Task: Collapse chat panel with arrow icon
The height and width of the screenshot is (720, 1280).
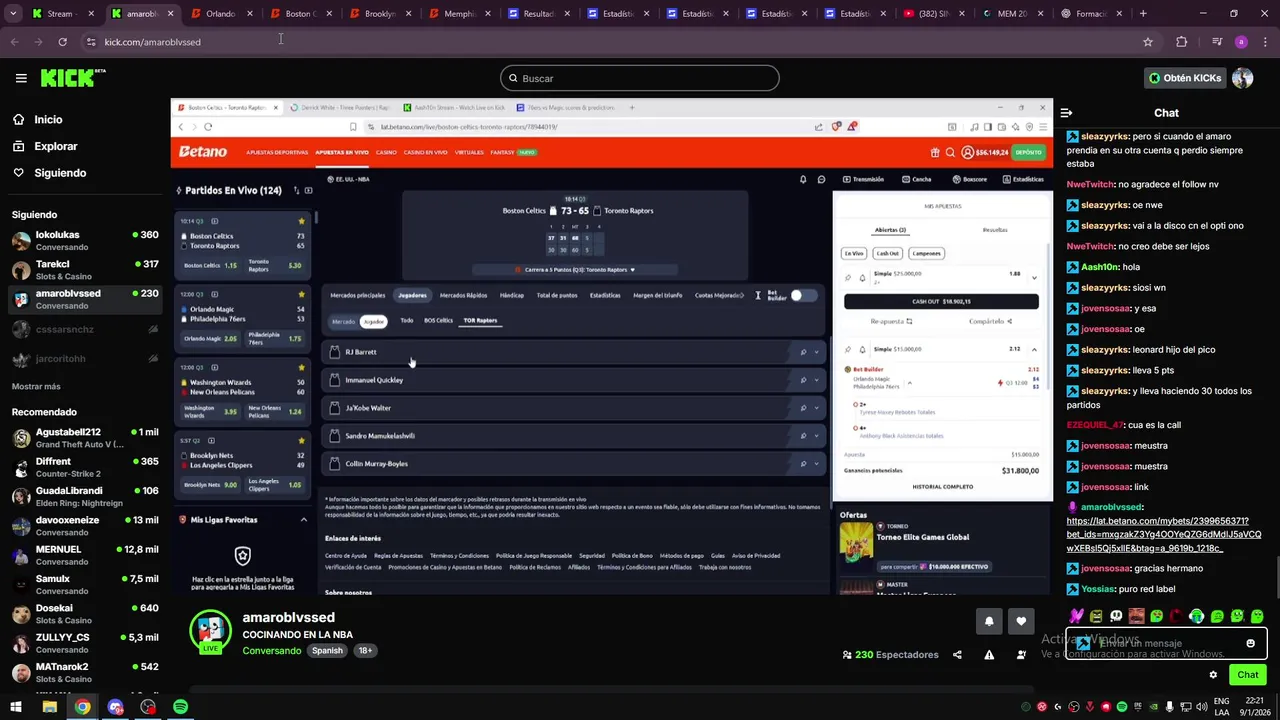Action: [1066, 113]
